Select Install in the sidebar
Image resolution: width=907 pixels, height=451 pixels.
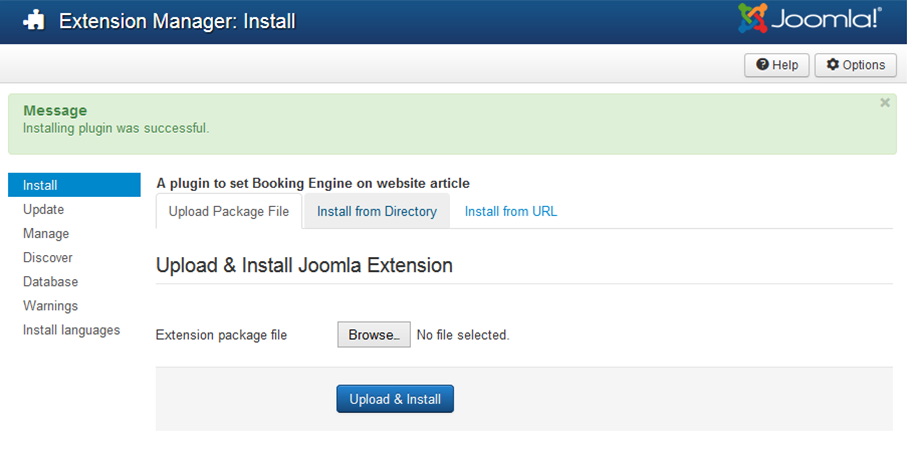coord(74,185)
